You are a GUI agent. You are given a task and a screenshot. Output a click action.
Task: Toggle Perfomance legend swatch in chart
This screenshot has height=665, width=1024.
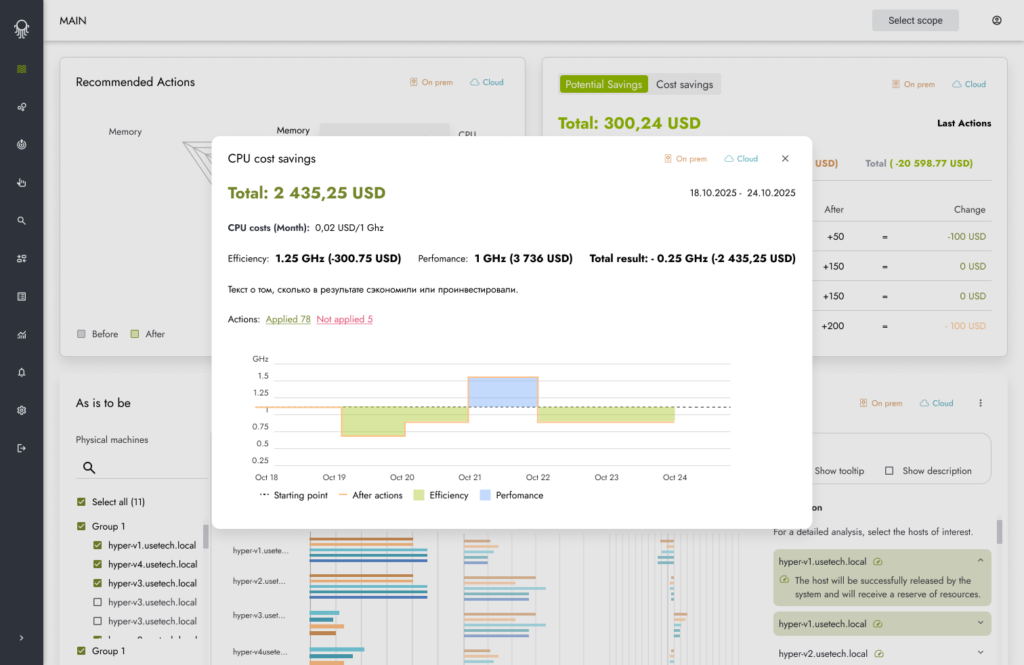click(x=485, y=495)
